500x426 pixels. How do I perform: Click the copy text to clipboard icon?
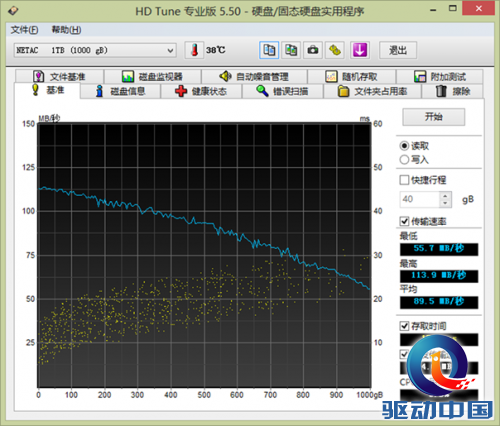[269, 50]
